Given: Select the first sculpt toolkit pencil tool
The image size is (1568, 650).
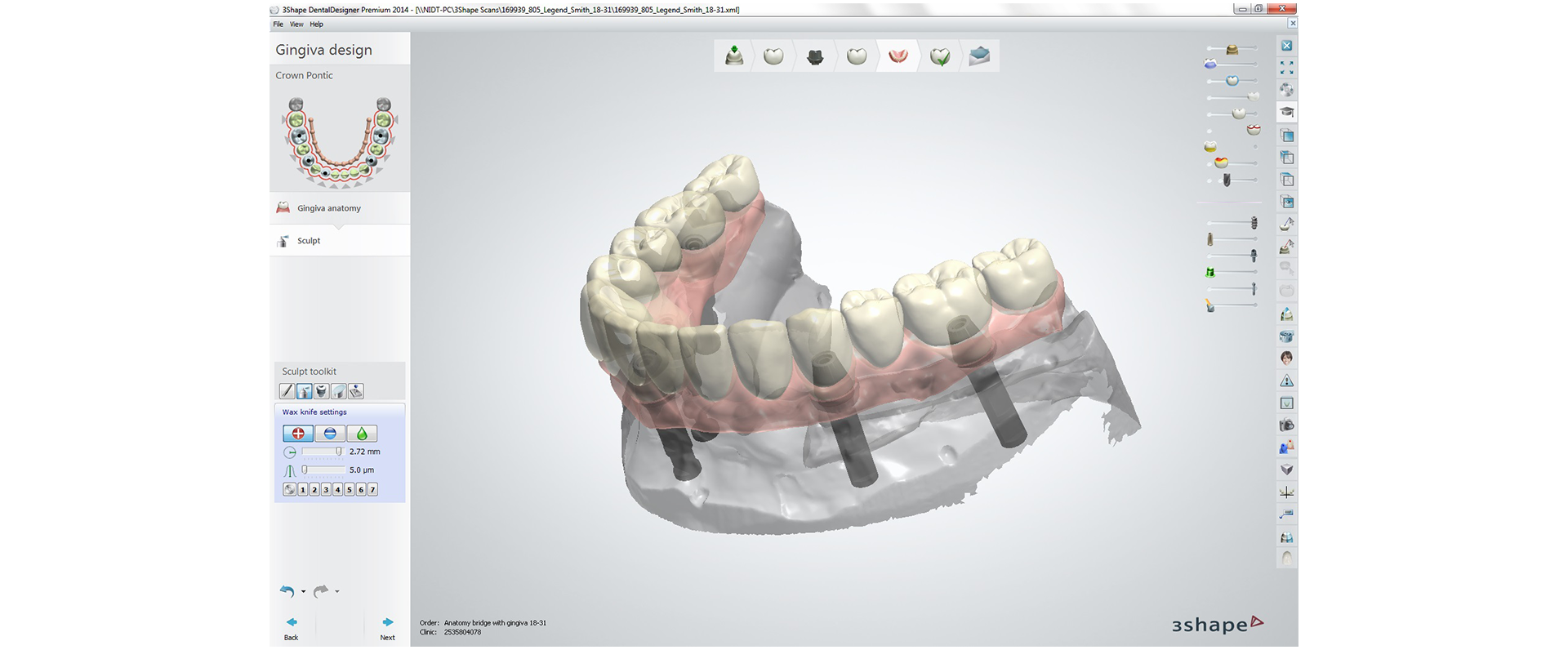Looking at the screenshot, I should coord(287,391).
